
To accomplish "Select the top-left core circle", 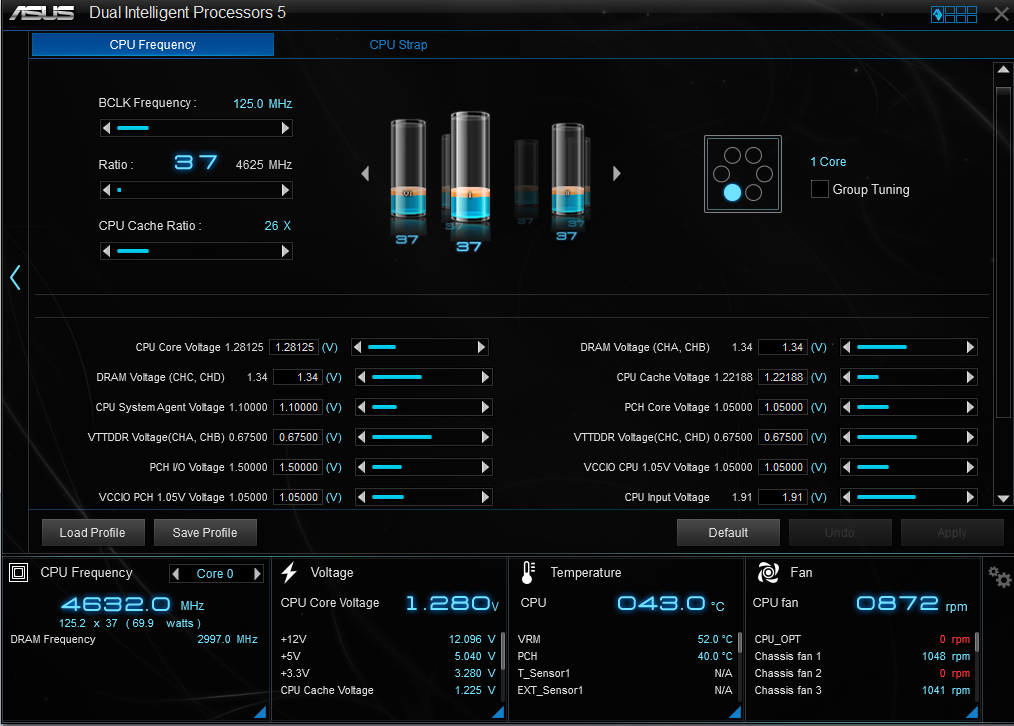I will 732,155.
